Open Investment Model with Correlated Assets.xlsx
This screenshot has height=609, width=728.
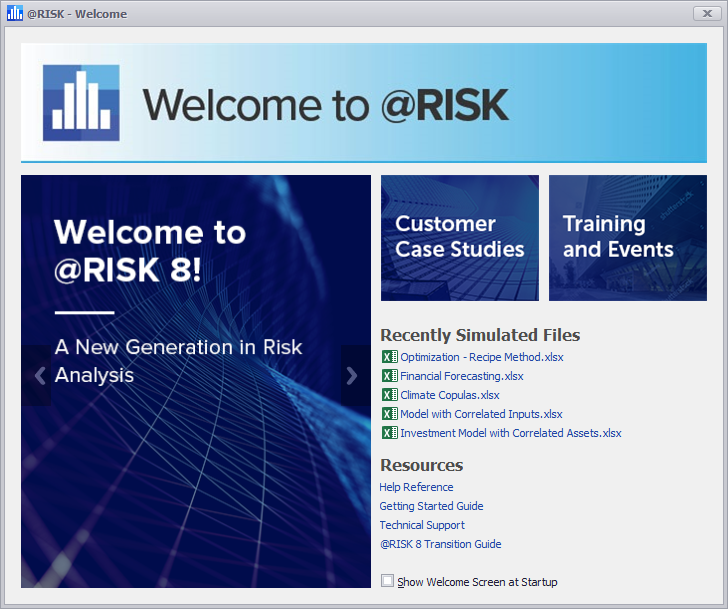tap(510, 433)
